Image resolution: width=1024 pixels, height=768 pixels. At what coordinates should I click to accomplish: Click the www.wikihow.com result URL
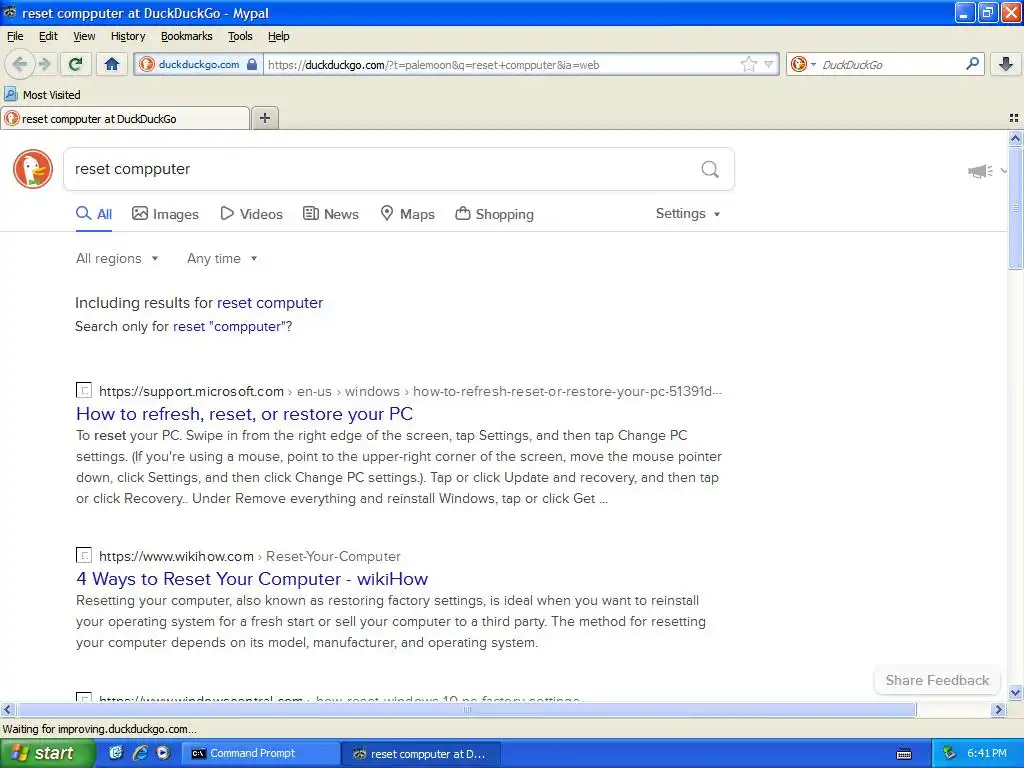click(249, 556)
